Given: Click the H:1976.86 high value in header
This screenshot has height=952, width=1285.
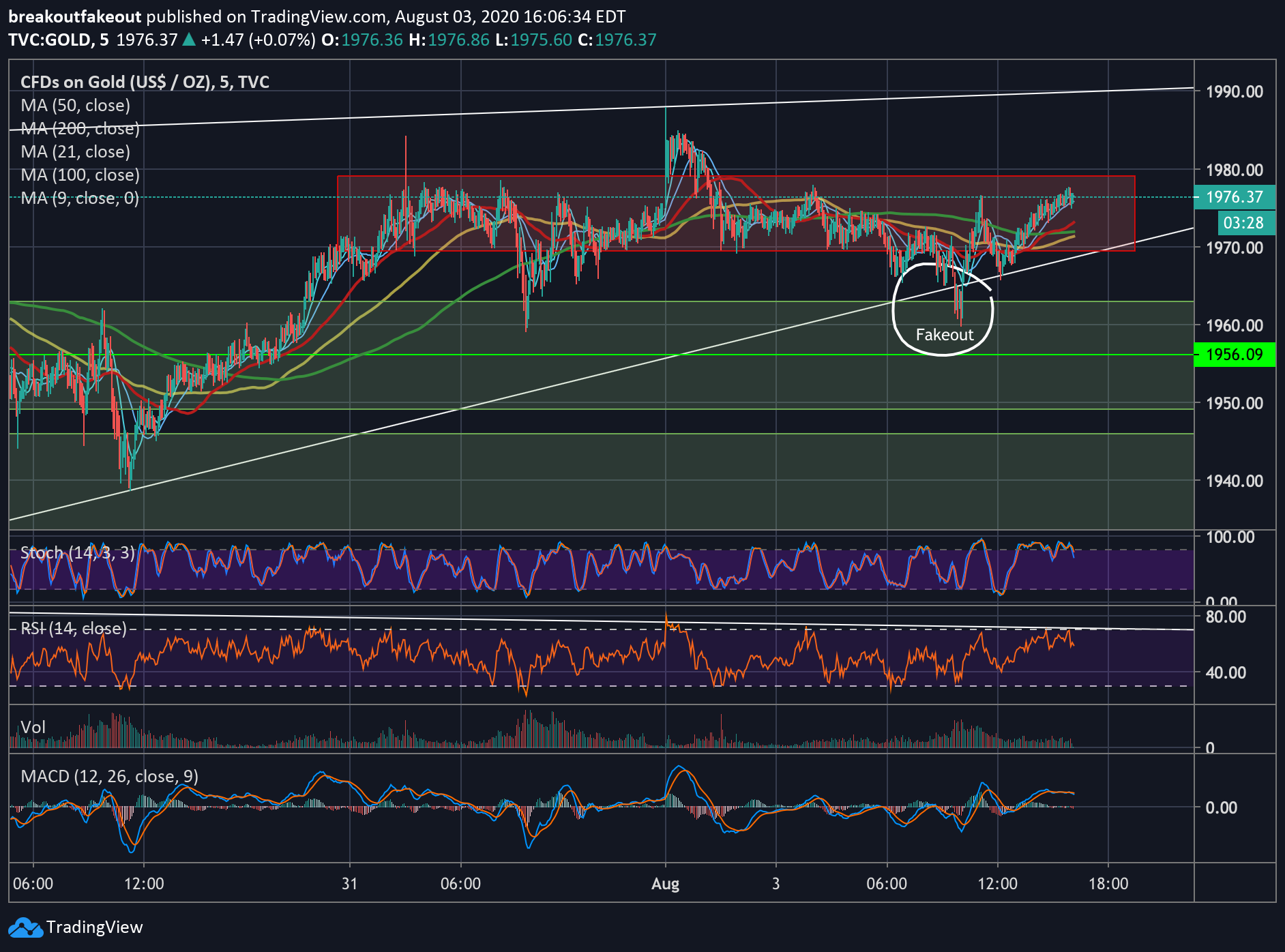Looking at the screenshot, I should tap(449, 40).
